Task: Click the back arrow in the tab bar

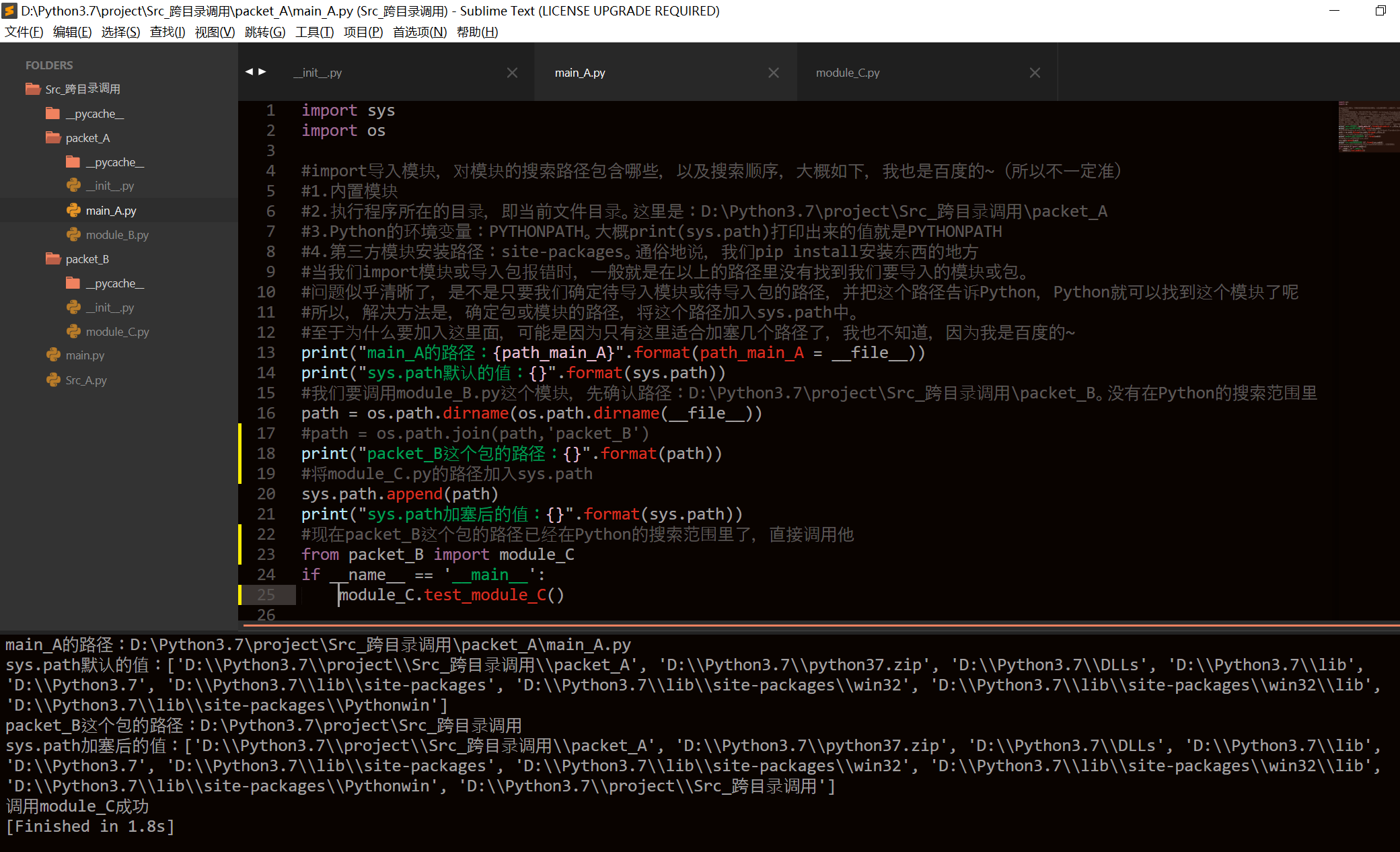Action: (x=250, y=71)
